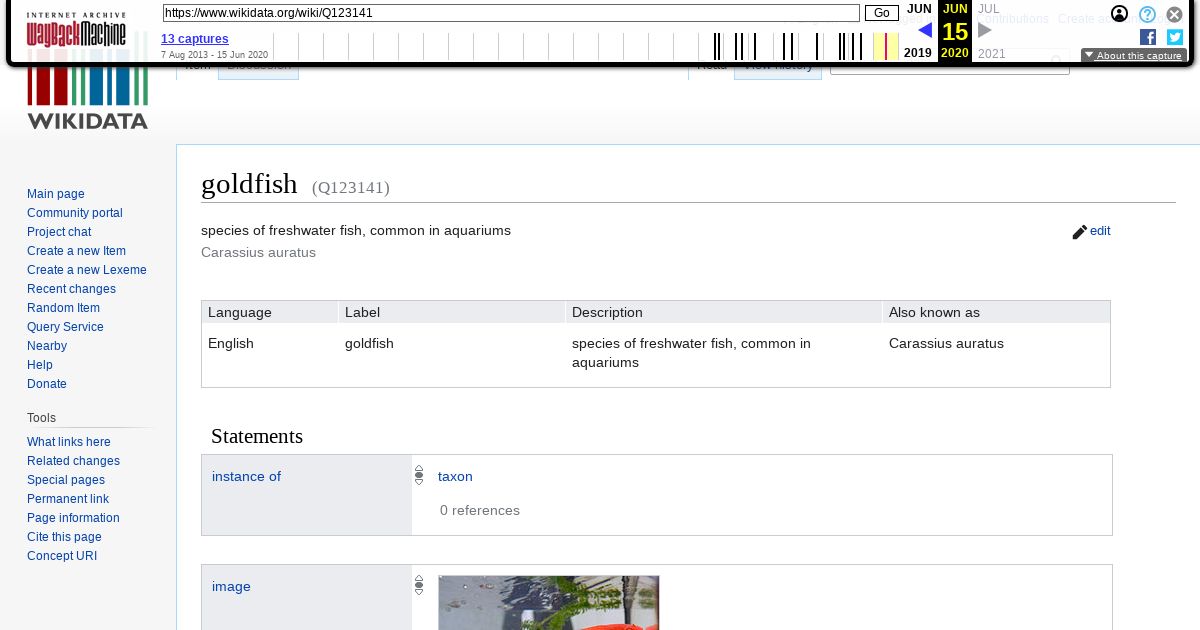
Task: Open Special pages
Action: [66, 480]
